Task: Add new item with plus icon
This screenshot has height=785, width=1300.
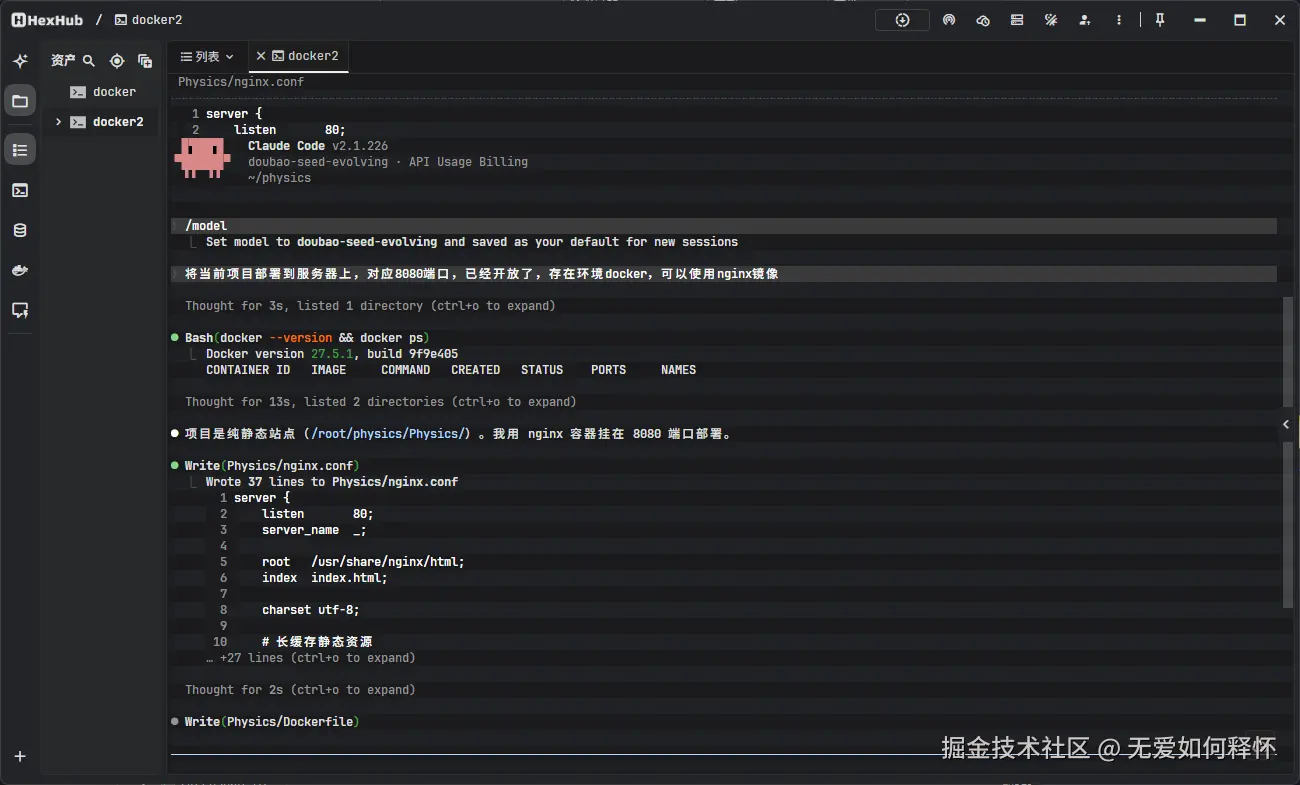Action: click(x=20, y=757)
